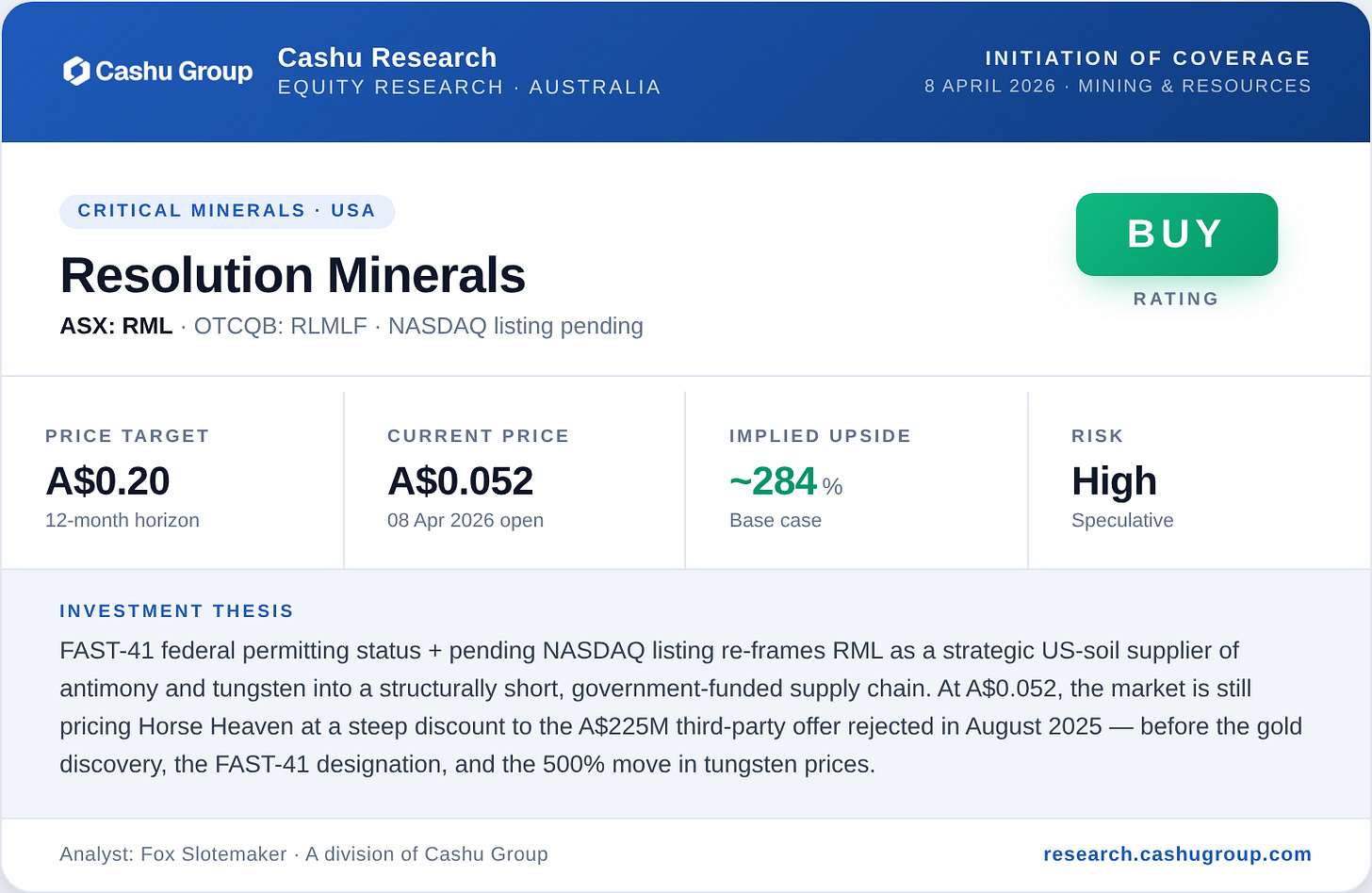Image resolution: width=1372 pixels, height=893 pixels.
Task: Click the Speculative risk descriptor
Action: [1122, 520]
